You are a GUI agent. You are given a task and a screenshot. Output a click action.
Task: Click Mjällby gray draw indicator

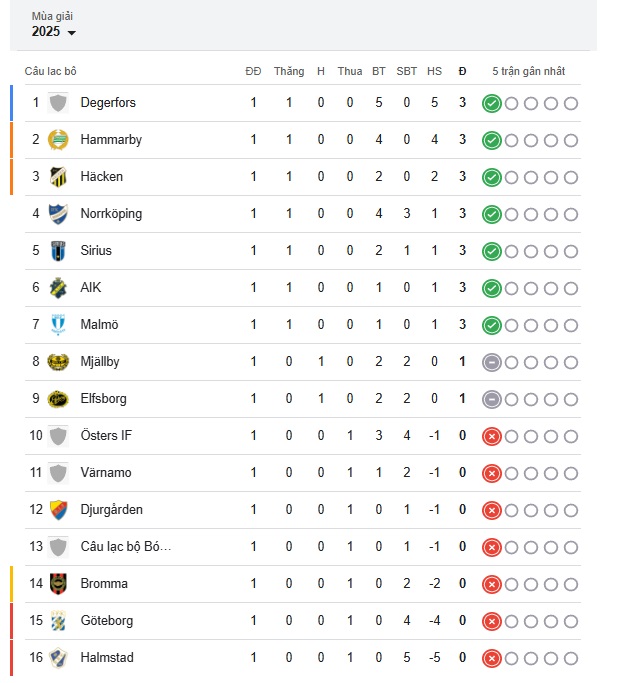[491, 362]
